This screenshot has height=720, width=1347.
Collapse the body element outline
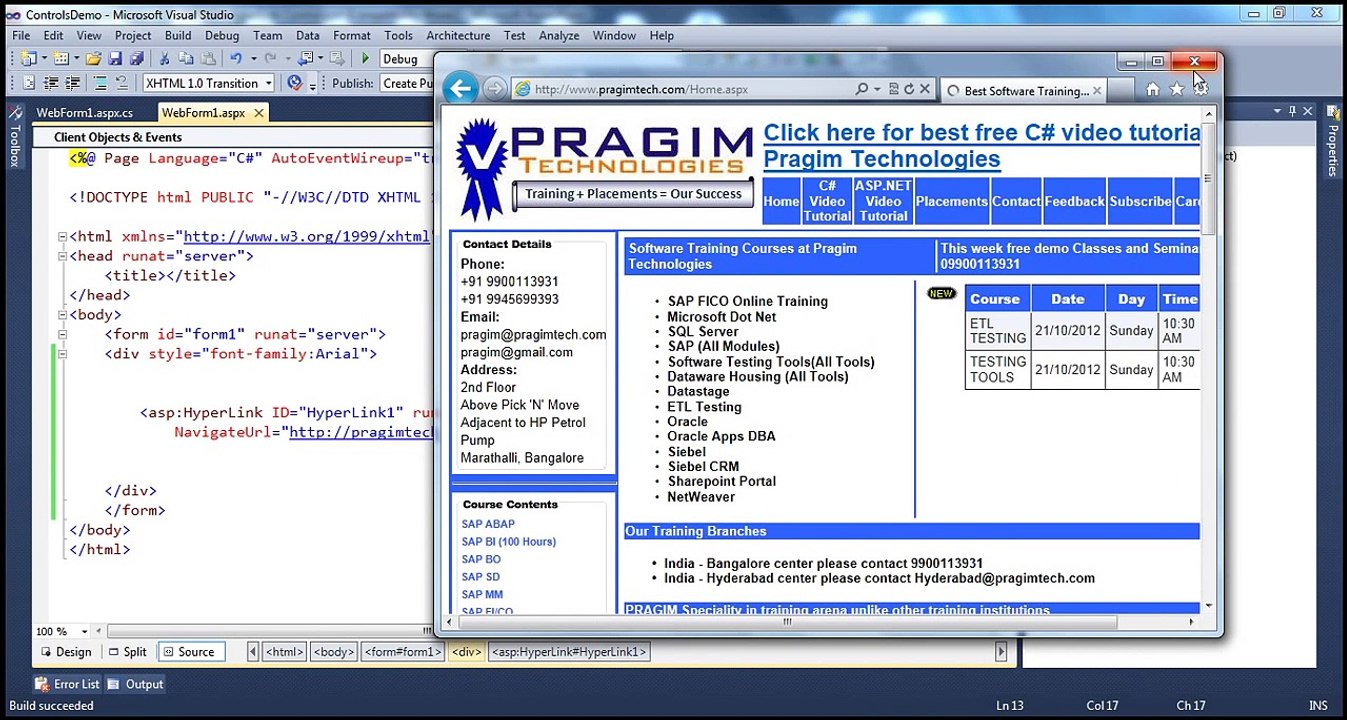pyautogui.click(x=62, y=315)
